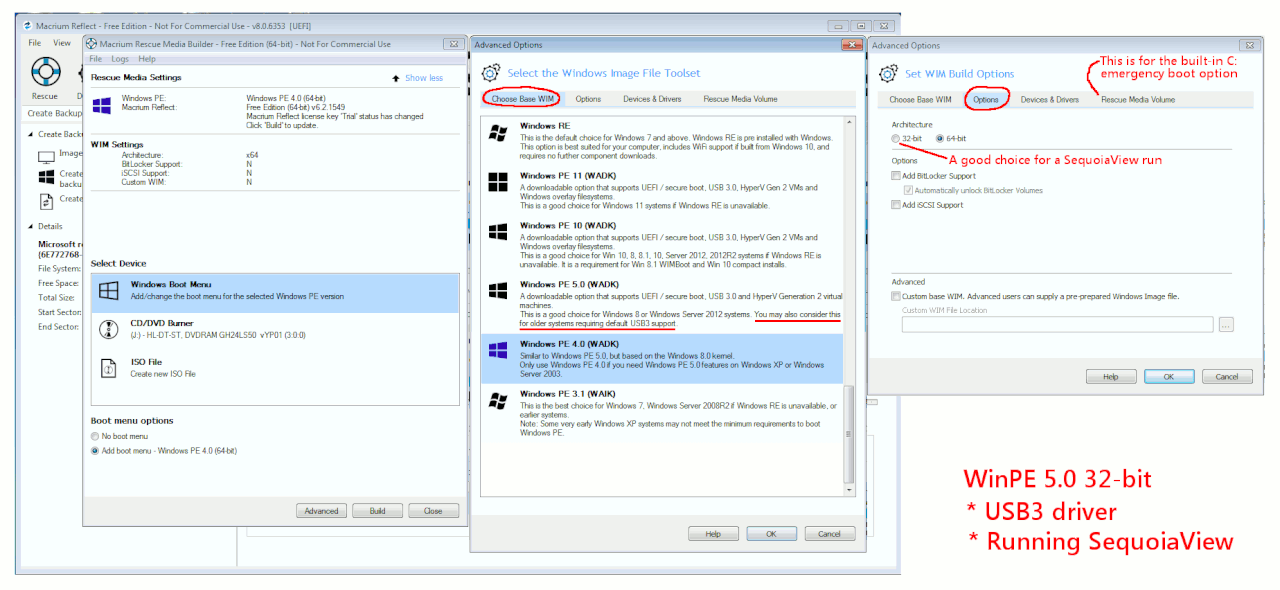Select the Windows PE 5.0 (WADK) entry
1280x590 pixels.
(662, 304)
